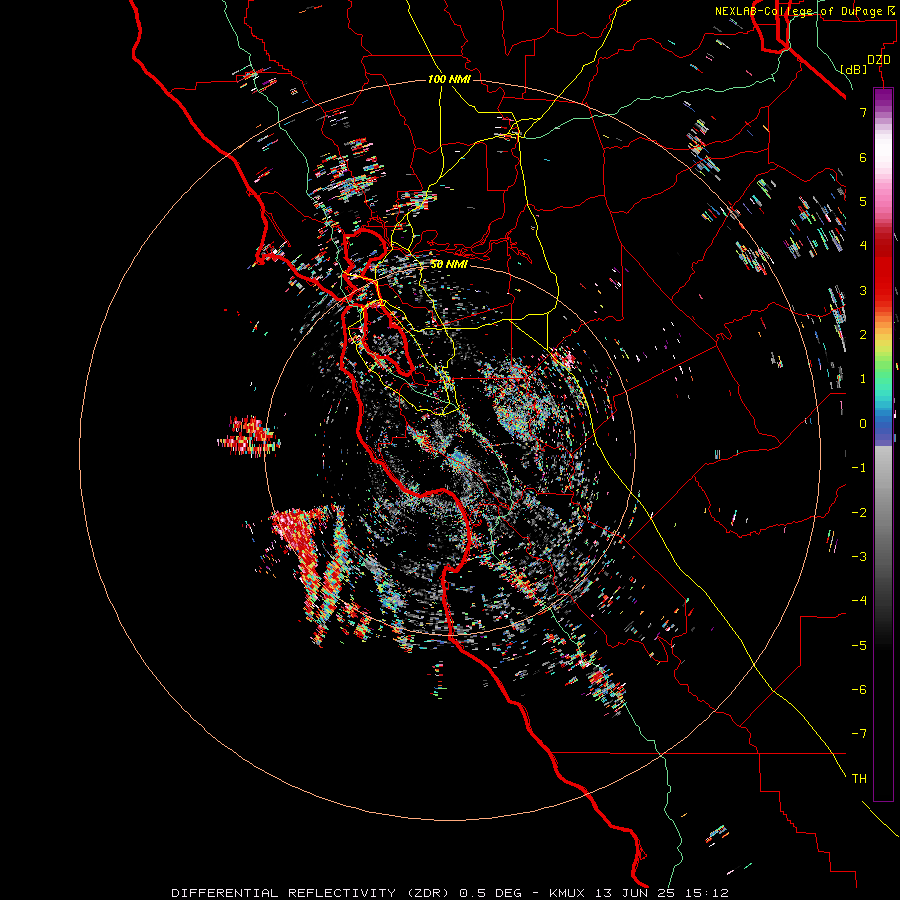
Task: Select the "7" value on the color scale
Action: [x=863, y=112]
